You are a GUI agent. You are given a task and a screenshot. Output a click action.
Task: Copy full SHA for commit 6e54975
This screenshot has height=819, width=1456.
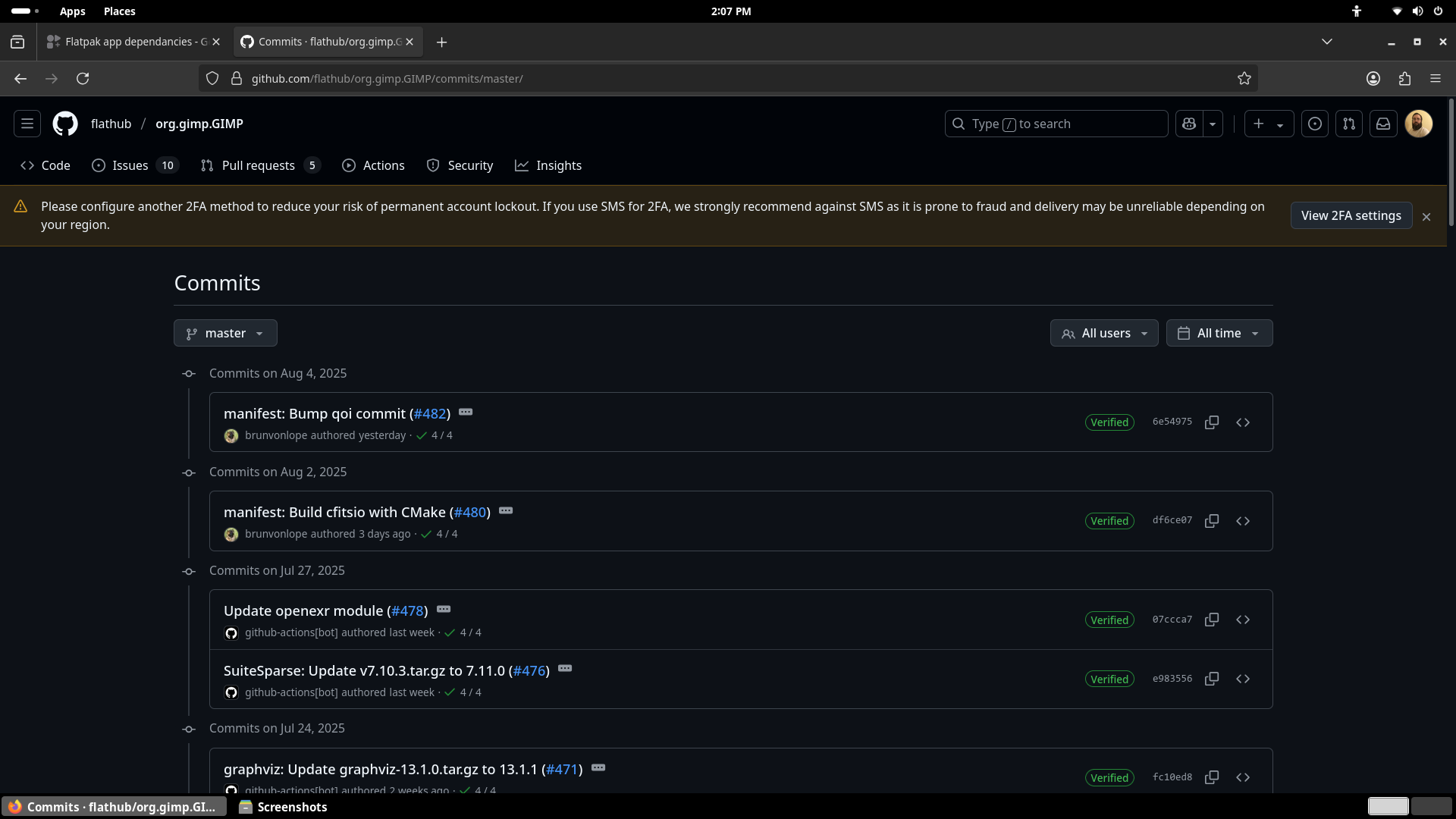[1212, 422]
